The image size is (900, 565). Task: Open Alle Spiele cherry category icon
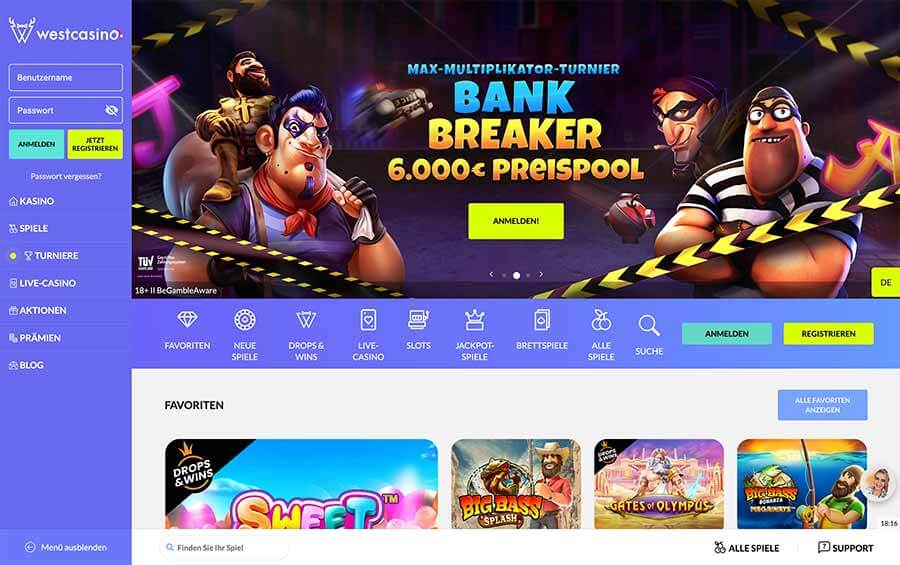point(601,320)
